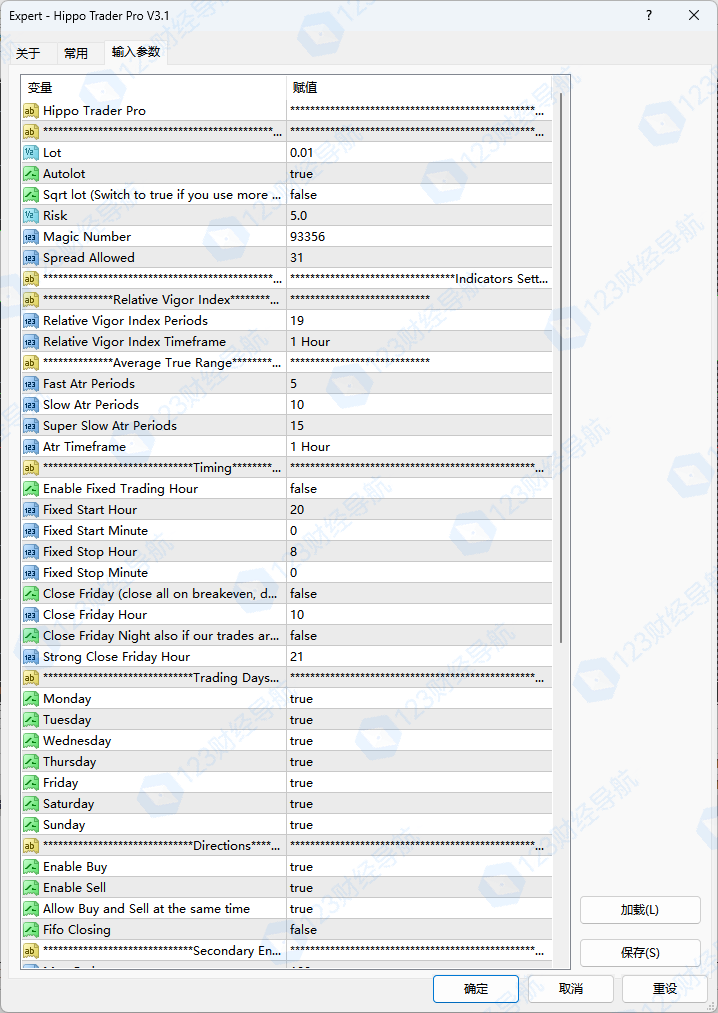Viewport: 718px width, 1013px height.
Task: Click the question mark help icon in title bar
Action: click(x=649, y=16)
